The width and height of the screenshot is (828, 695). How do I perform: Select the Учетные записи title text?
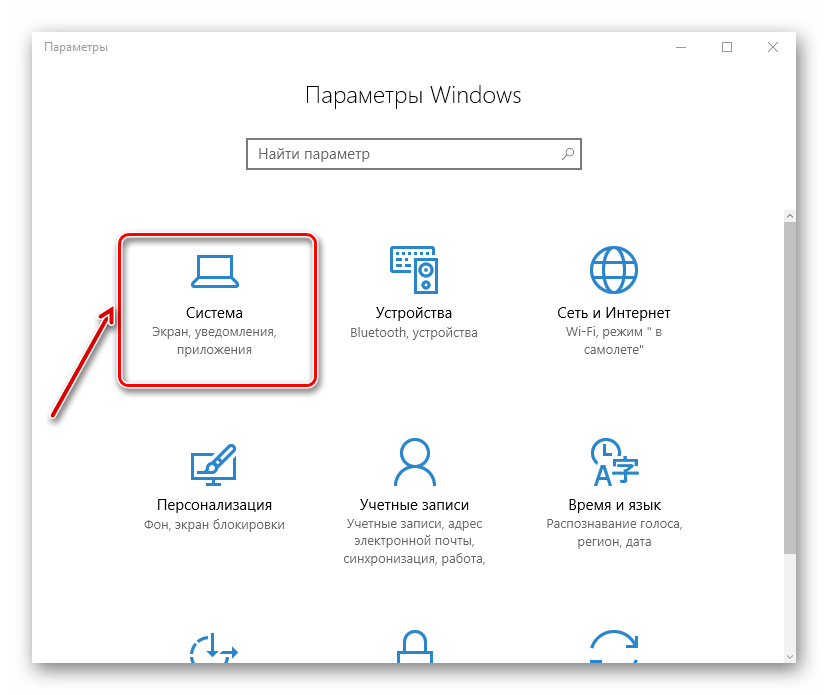point(413,505)
